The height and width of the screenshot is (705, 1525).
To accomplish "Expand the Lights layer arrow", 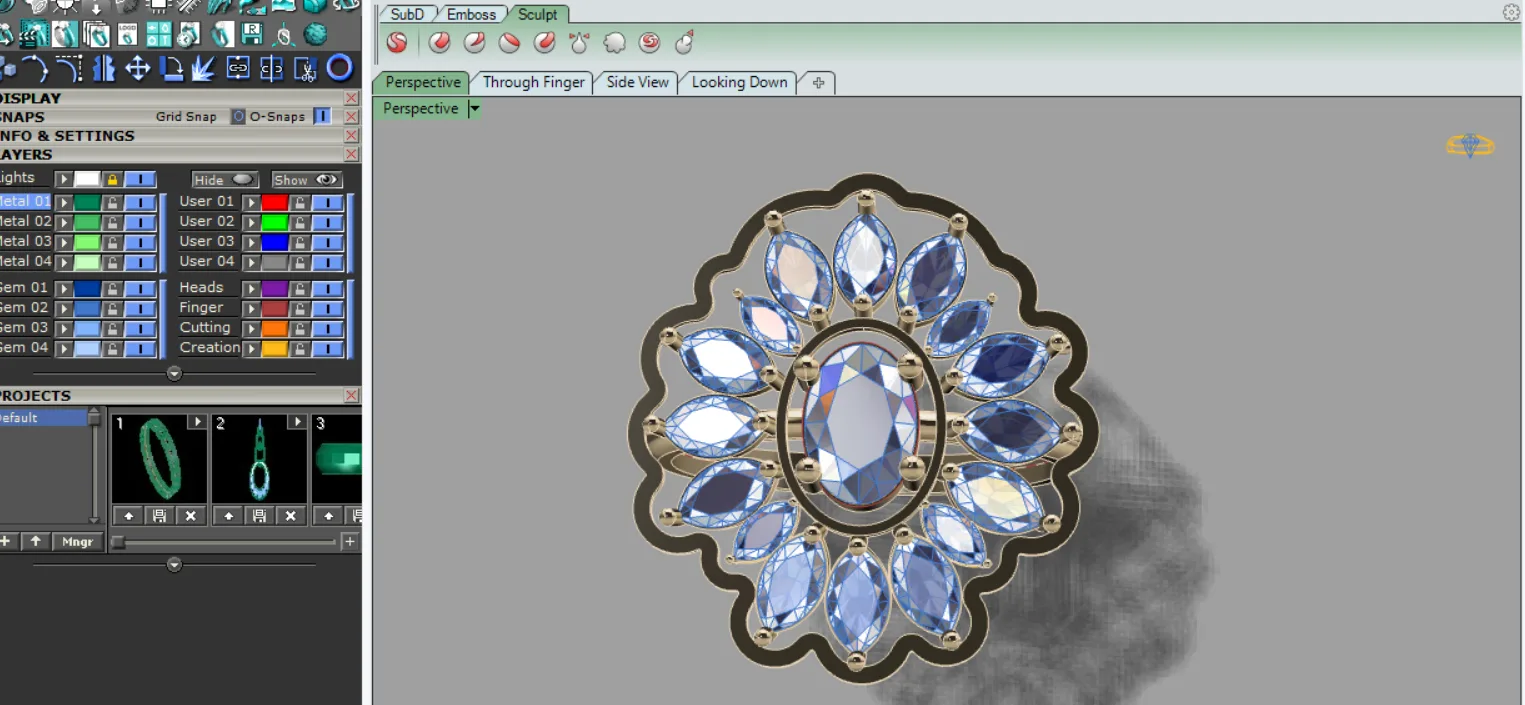I will 64,180.
